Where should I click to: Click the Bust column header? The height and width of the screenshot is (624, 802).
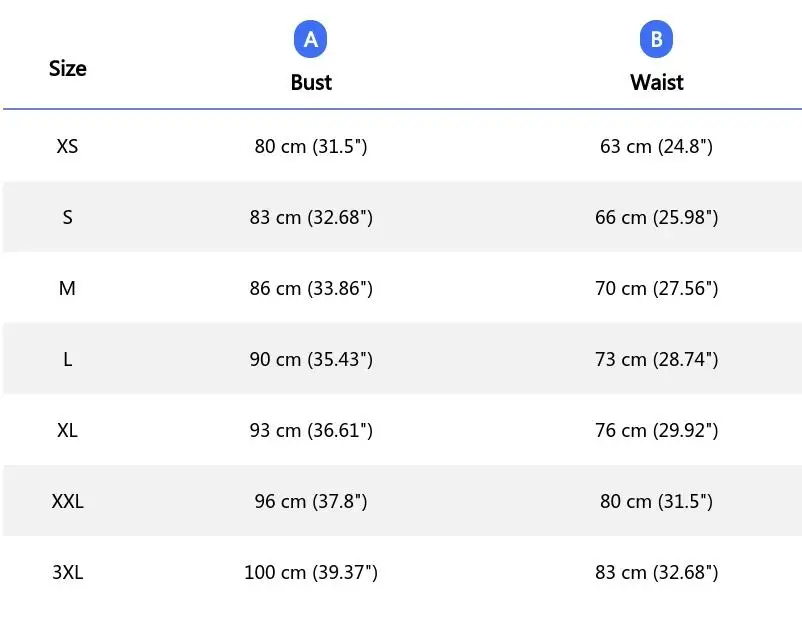coord(311,82)
